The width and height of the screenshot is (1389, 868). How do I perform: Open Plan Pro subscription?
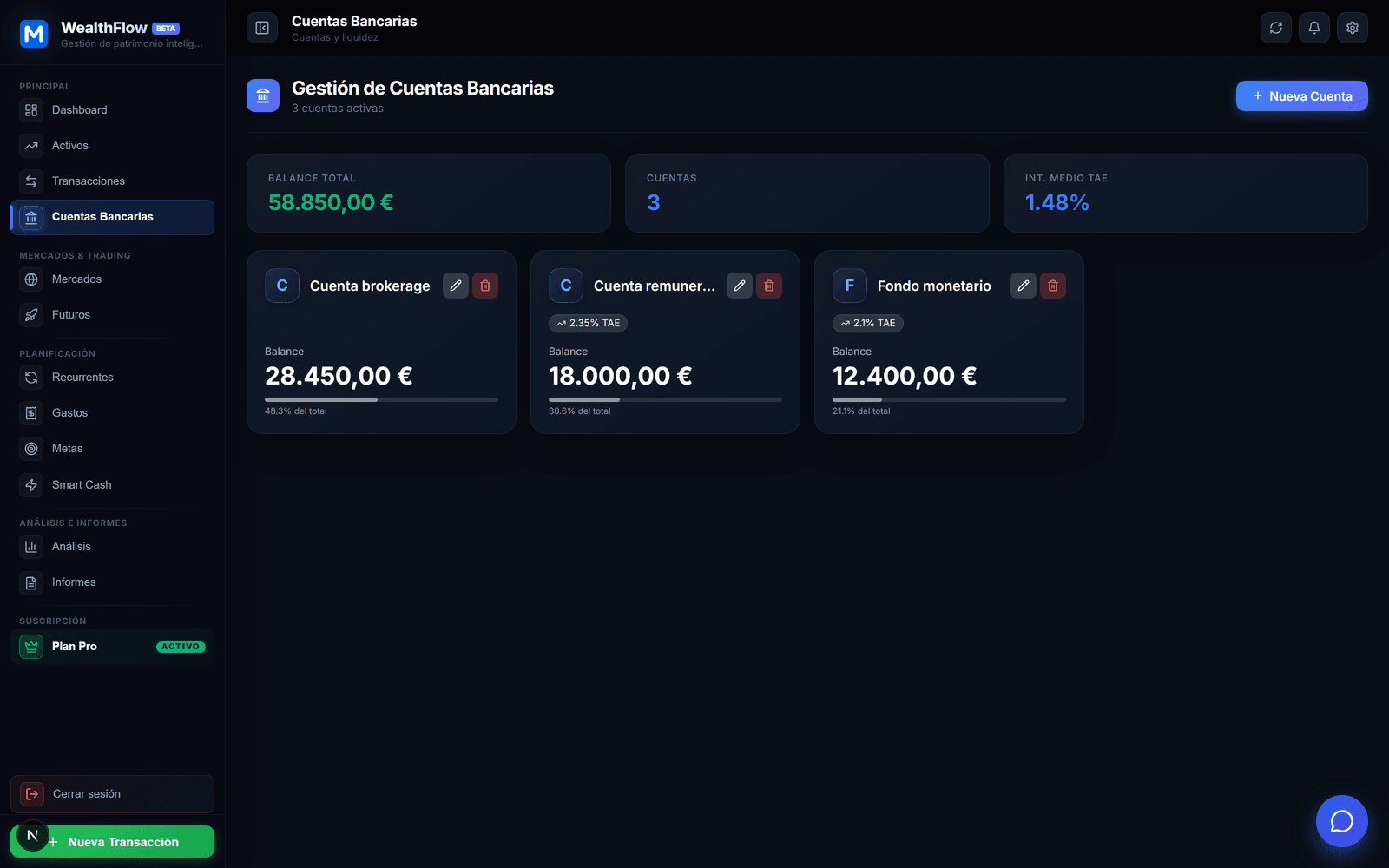(x=112, y=647)
